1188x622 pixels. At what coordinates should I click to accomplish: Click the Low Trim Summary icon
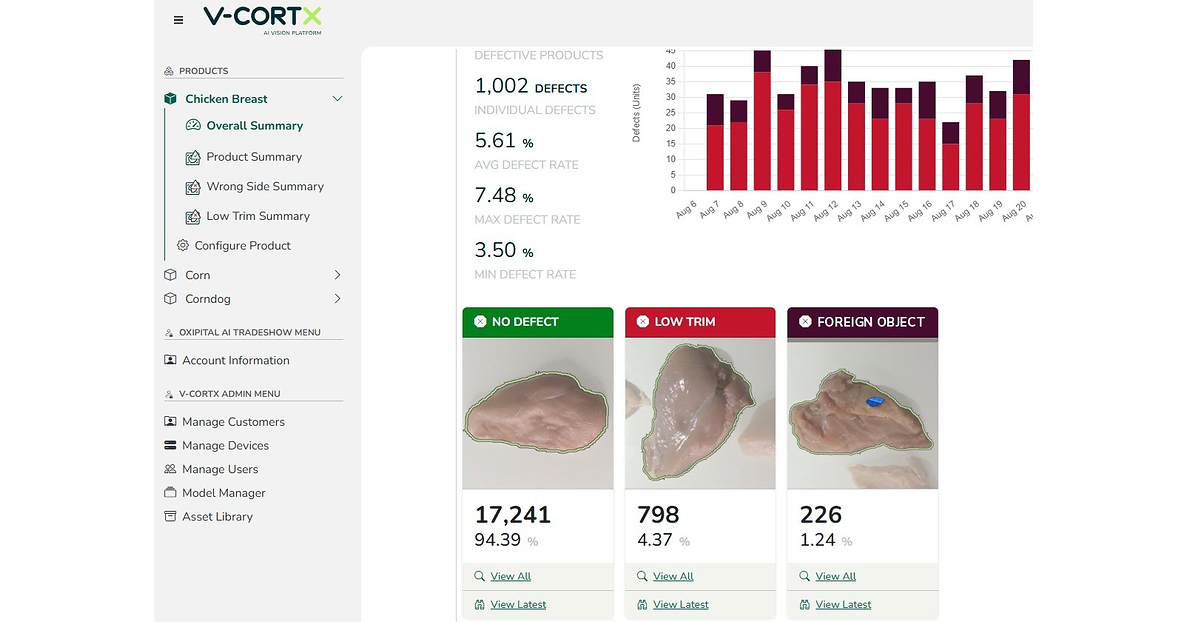click(x=193, y=217)
